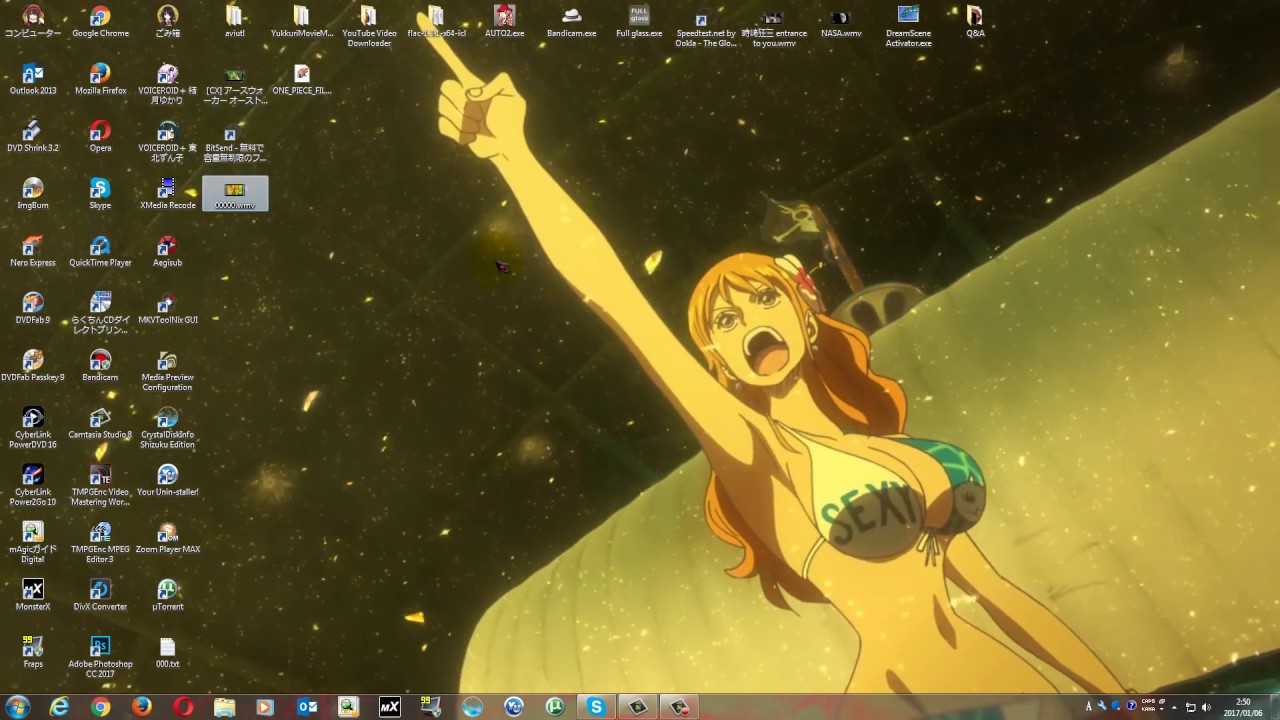The height and width of the screenshot is (720, 1280).
Task: Select the Google Chrome desktop shortcut
Action: coord(100,22)
